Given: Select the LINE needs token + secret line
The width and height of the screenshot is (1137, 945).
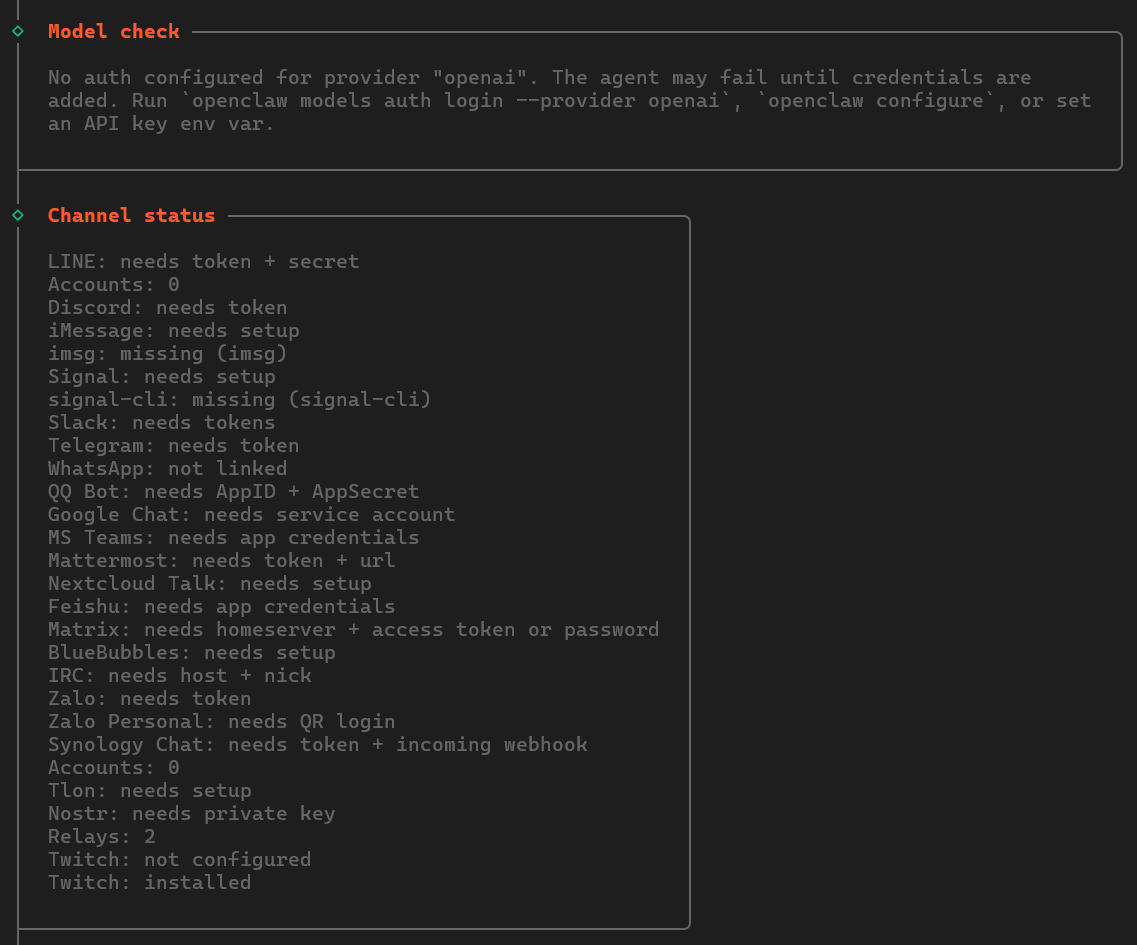Looking at the screenshot, I should (x=204, y=262).
